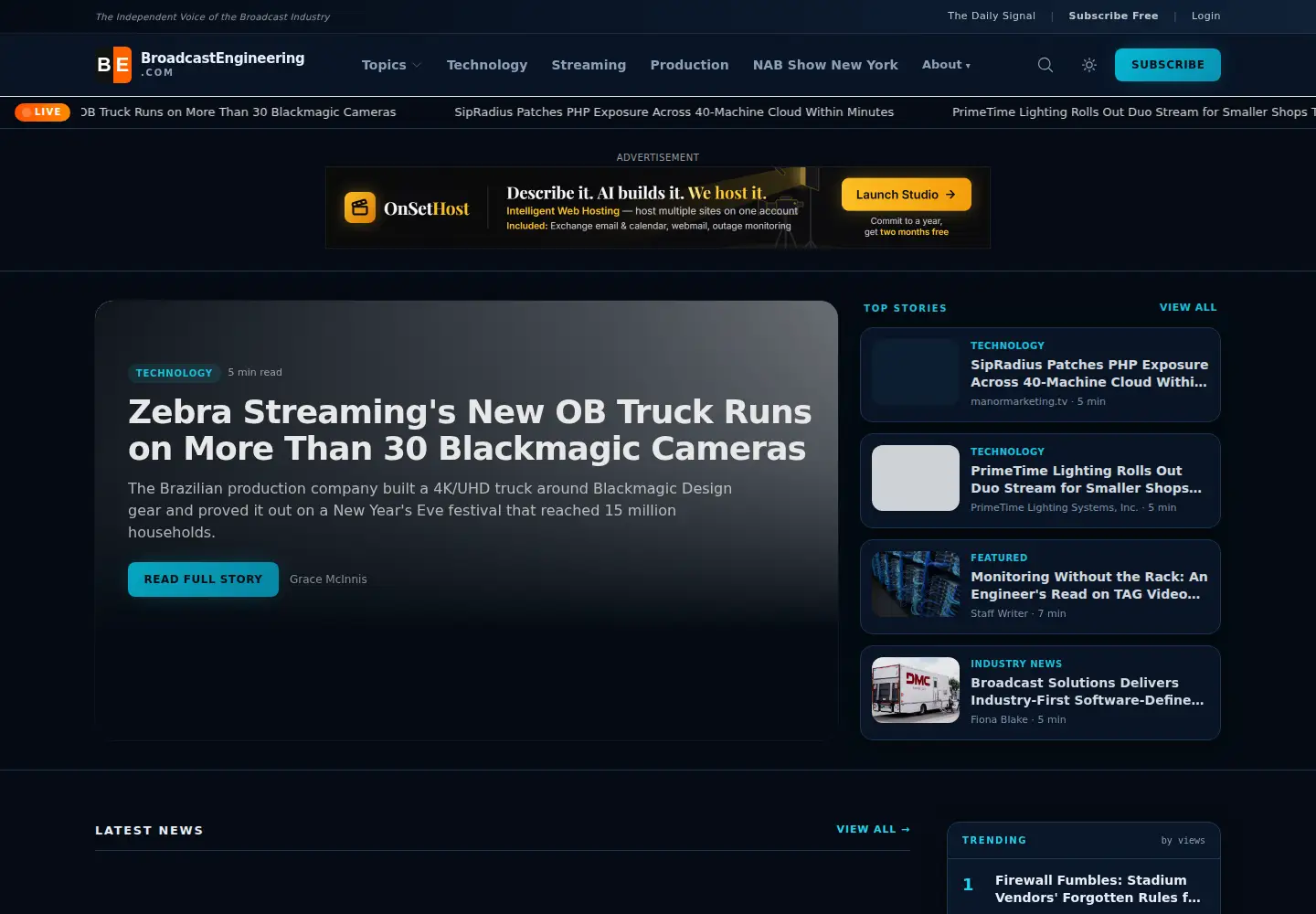Click author Grace McInnis

click(328, 579)
